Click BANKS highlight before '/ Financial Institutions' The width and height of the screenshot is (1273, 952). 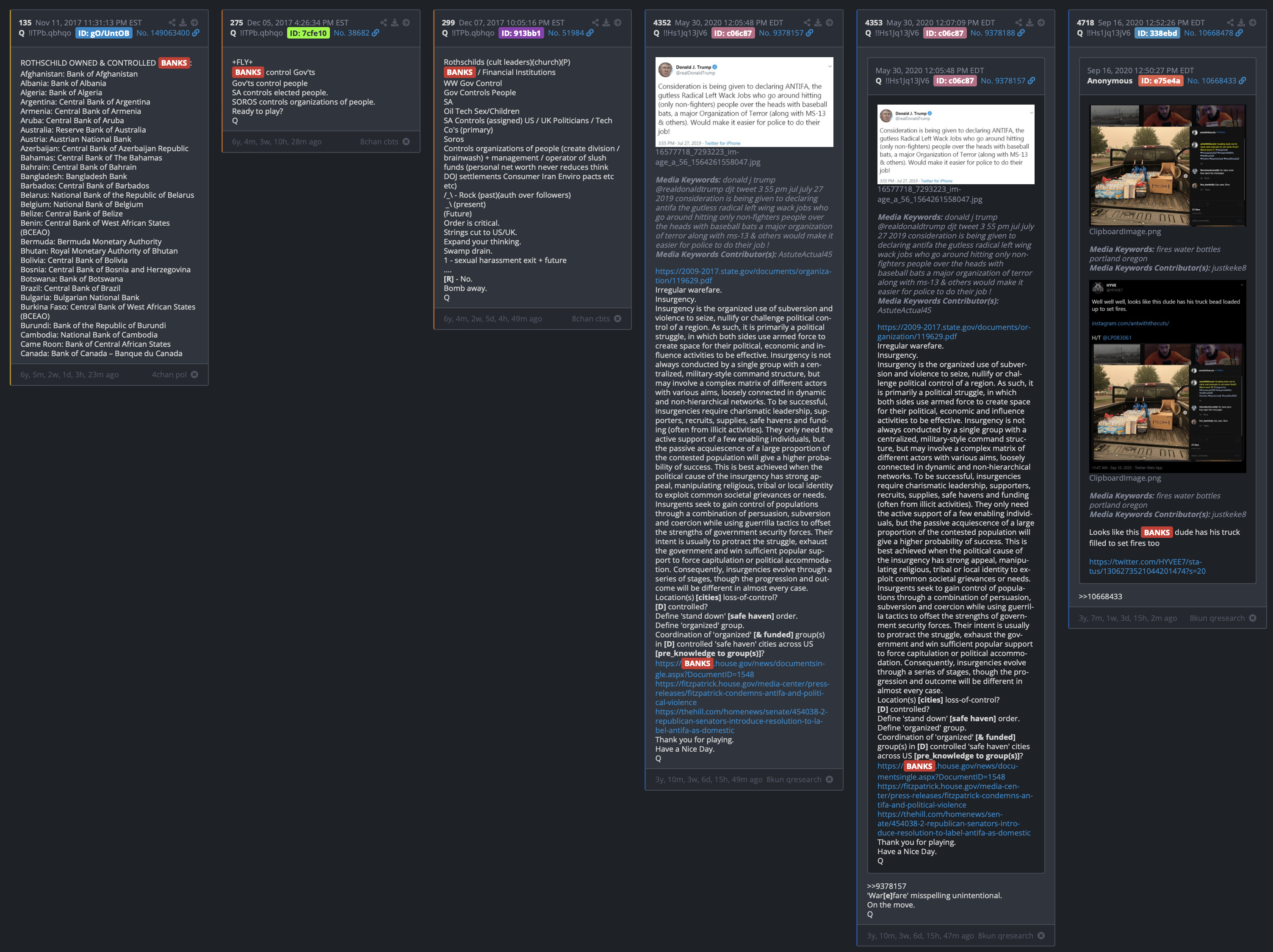pyautogui.click(x=459, y=72)
